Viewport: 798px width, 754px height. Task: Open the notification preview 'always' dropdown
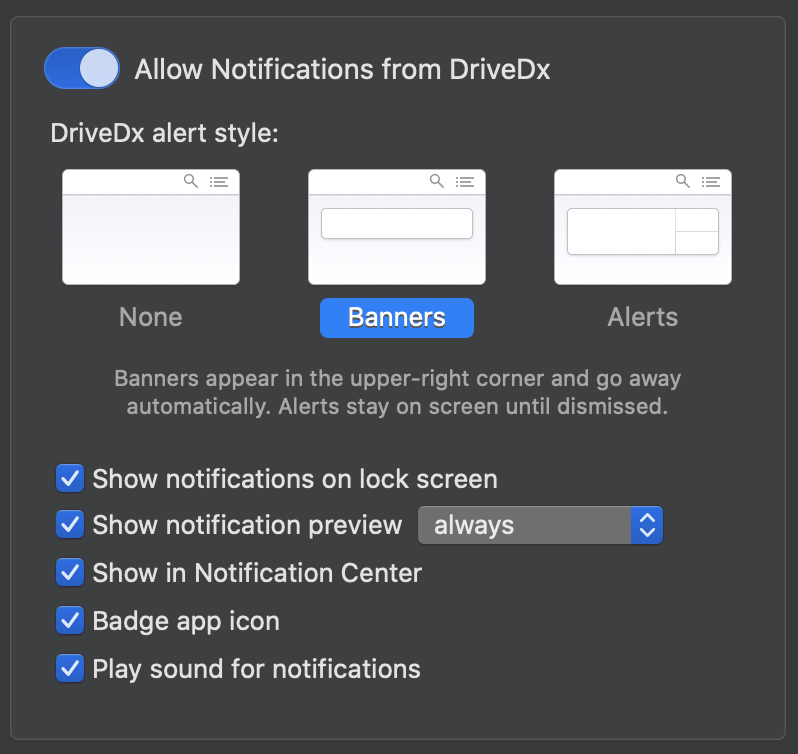click(x=540, y=525)
